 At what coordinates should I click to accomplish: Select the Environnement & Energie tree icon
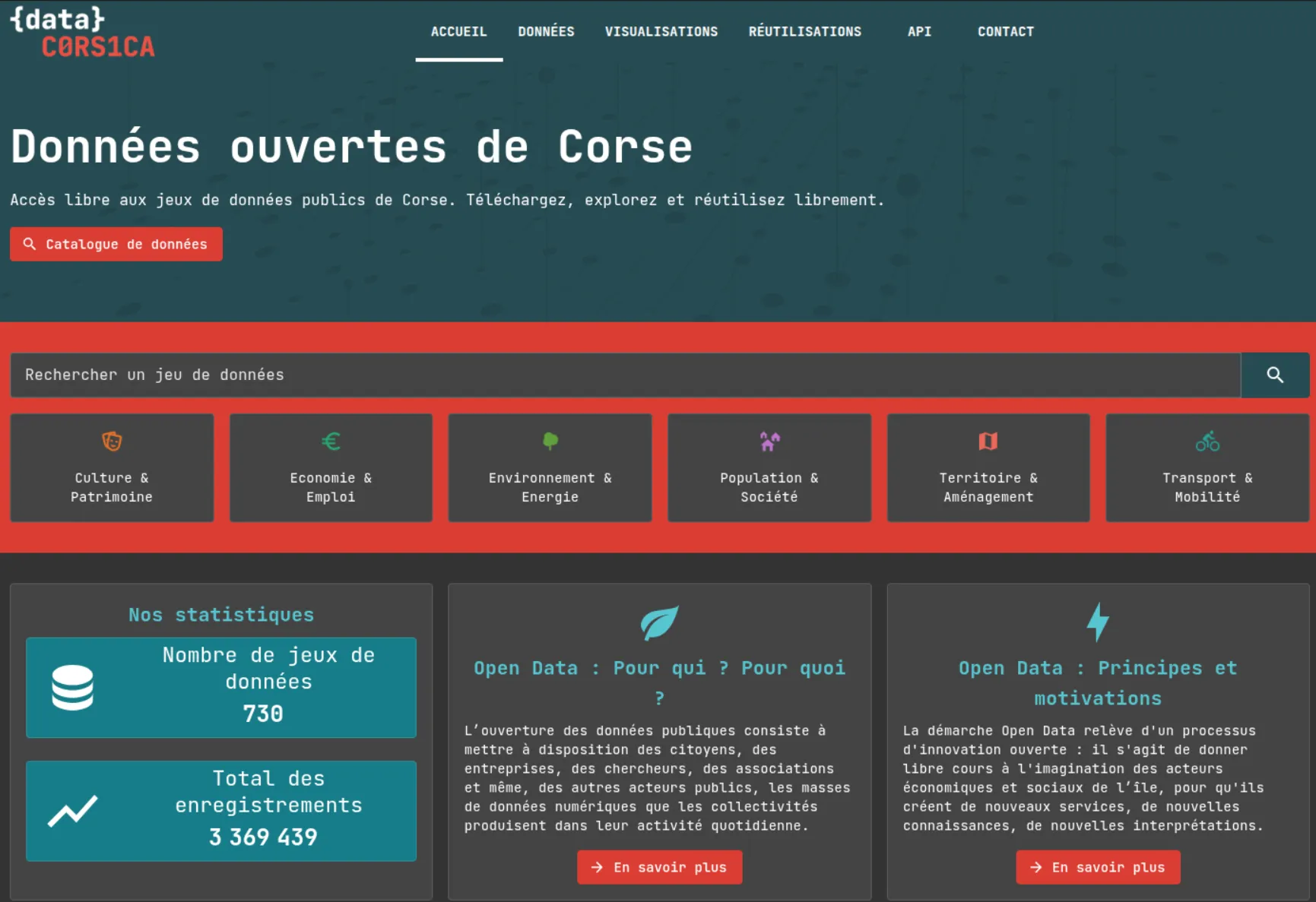coord(550,441)
